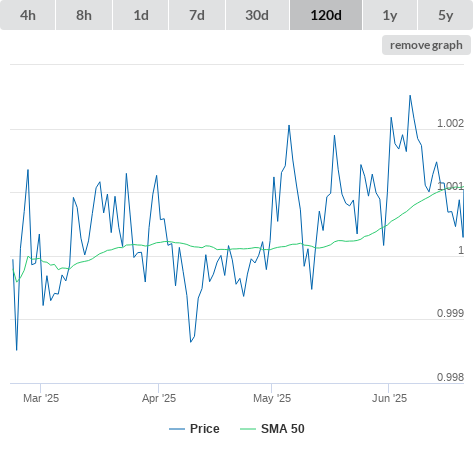Choose the 1d time range tab

point(141,15)
